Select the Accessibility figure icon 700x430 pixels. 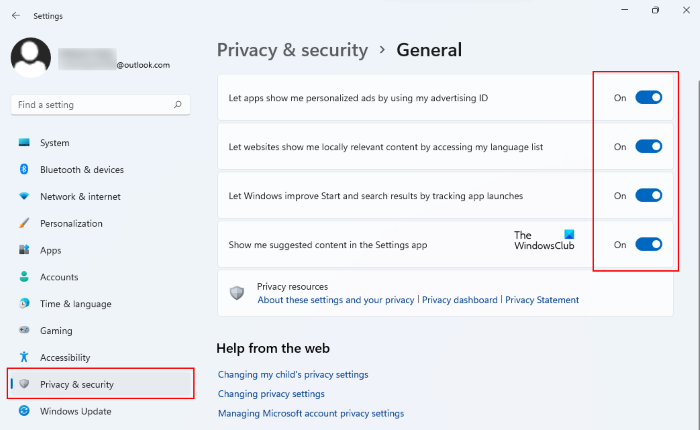[24, 357]
